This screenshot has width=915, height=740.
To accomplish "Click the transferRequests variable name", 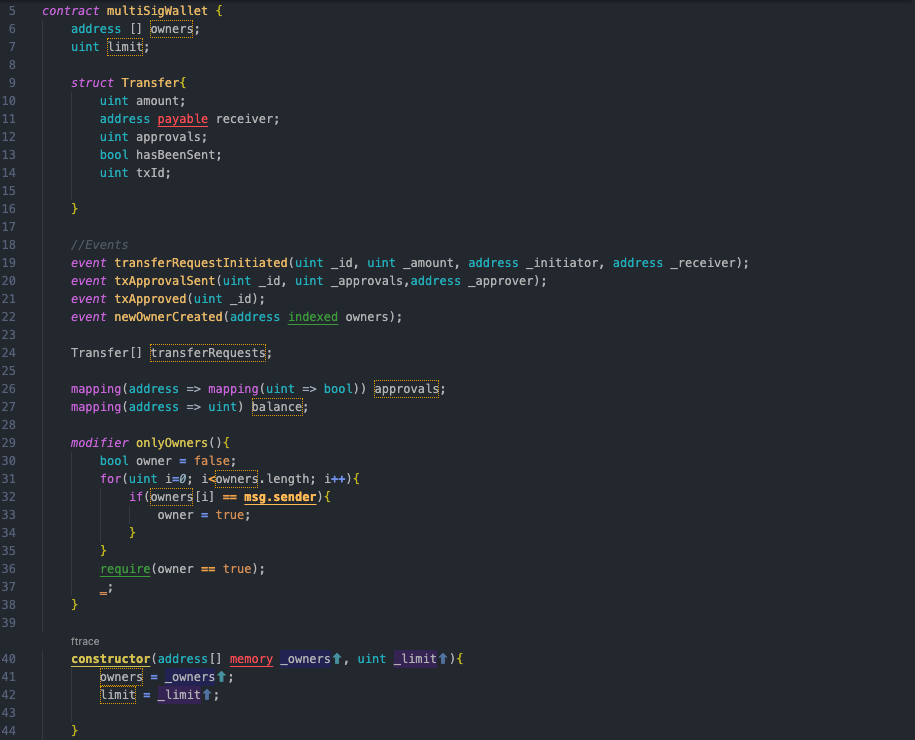I will [208, 353].
